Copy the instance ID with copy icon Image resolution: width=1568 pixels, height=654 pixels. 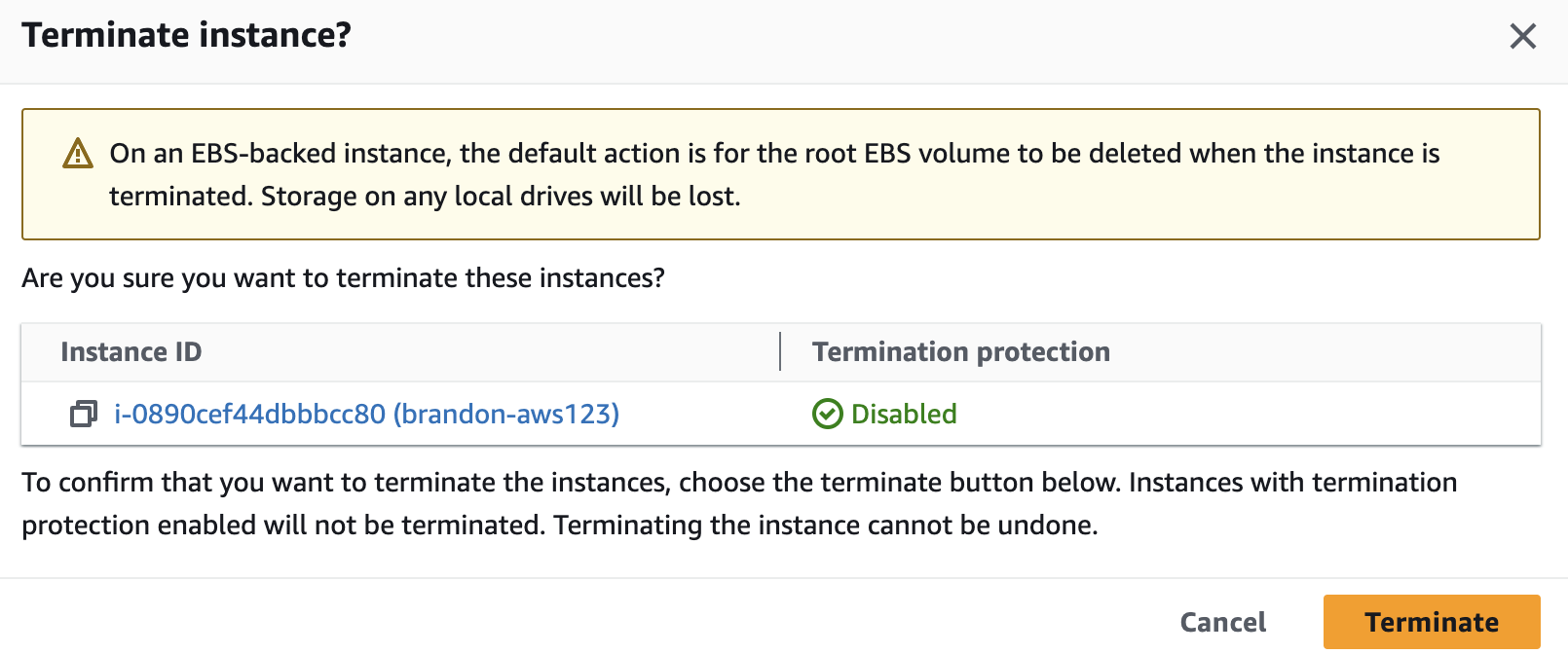(84, 414)
